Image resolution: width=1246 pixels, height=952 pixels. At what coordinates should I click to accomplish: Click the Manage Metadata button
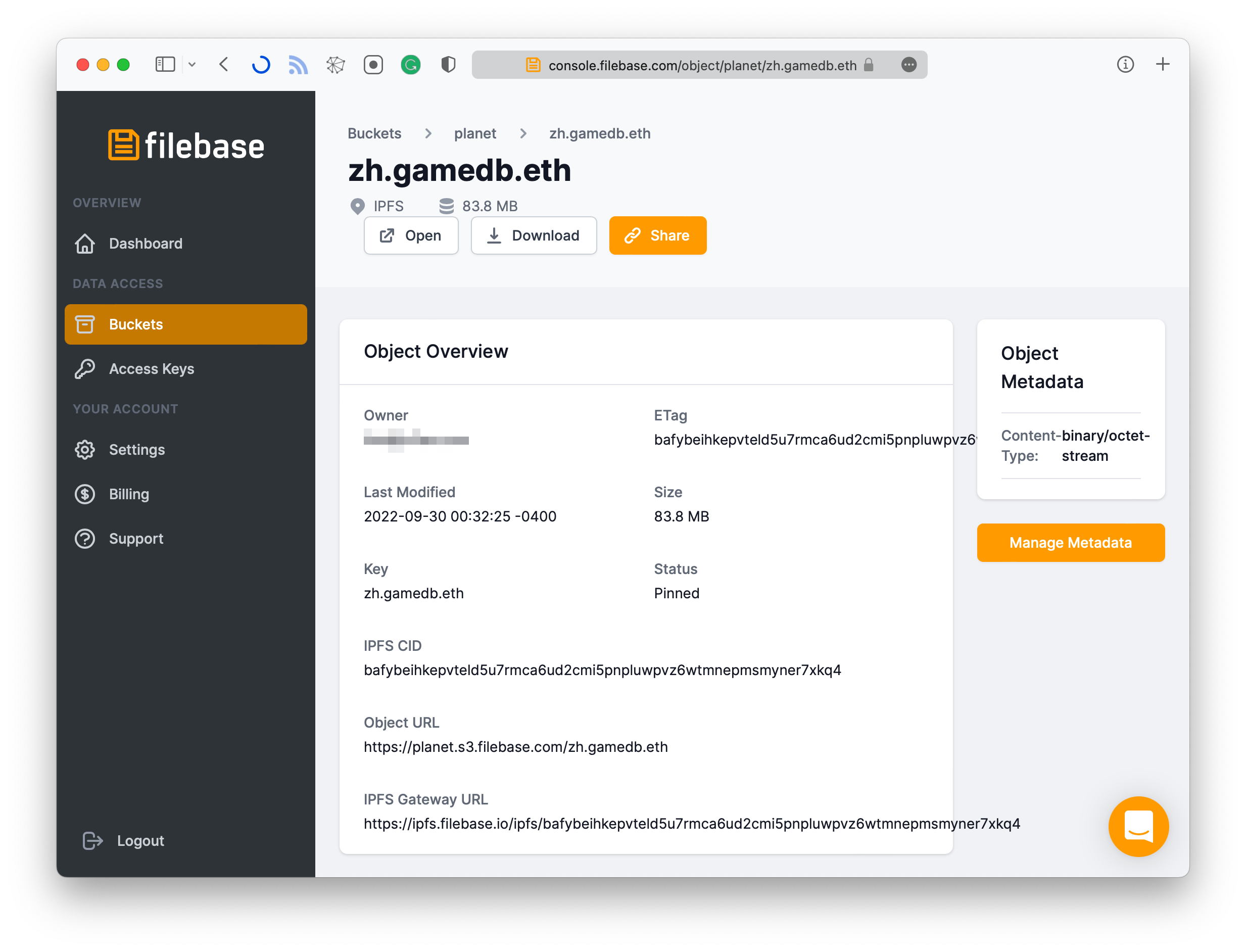(x=1070, y=542)
